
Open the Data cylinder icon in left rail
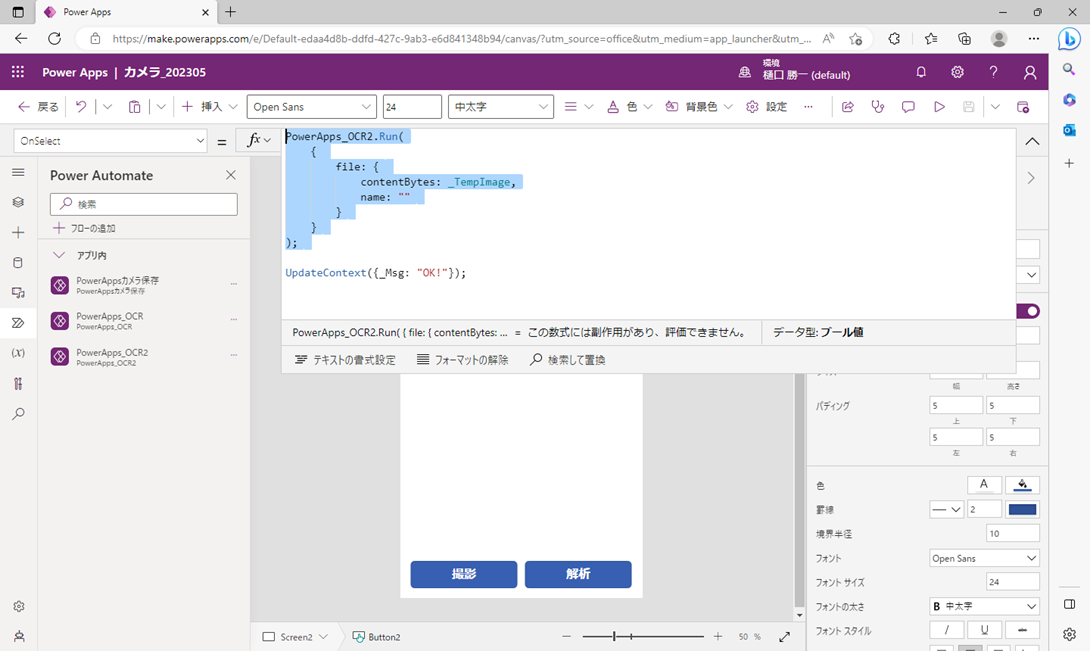point(18,262)
